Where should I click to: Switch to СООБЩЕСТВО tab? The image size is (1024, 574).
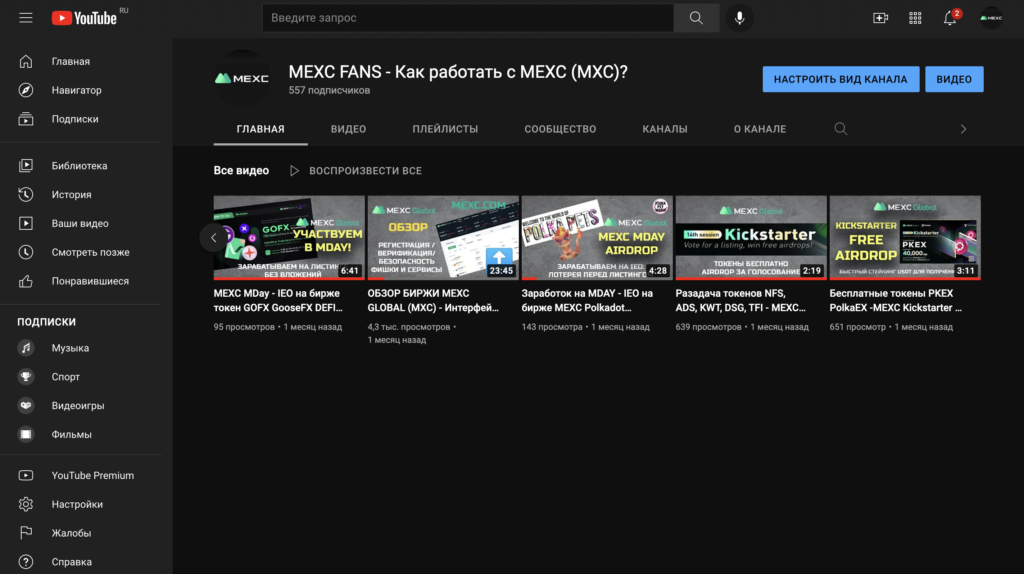tap(560, 129)
